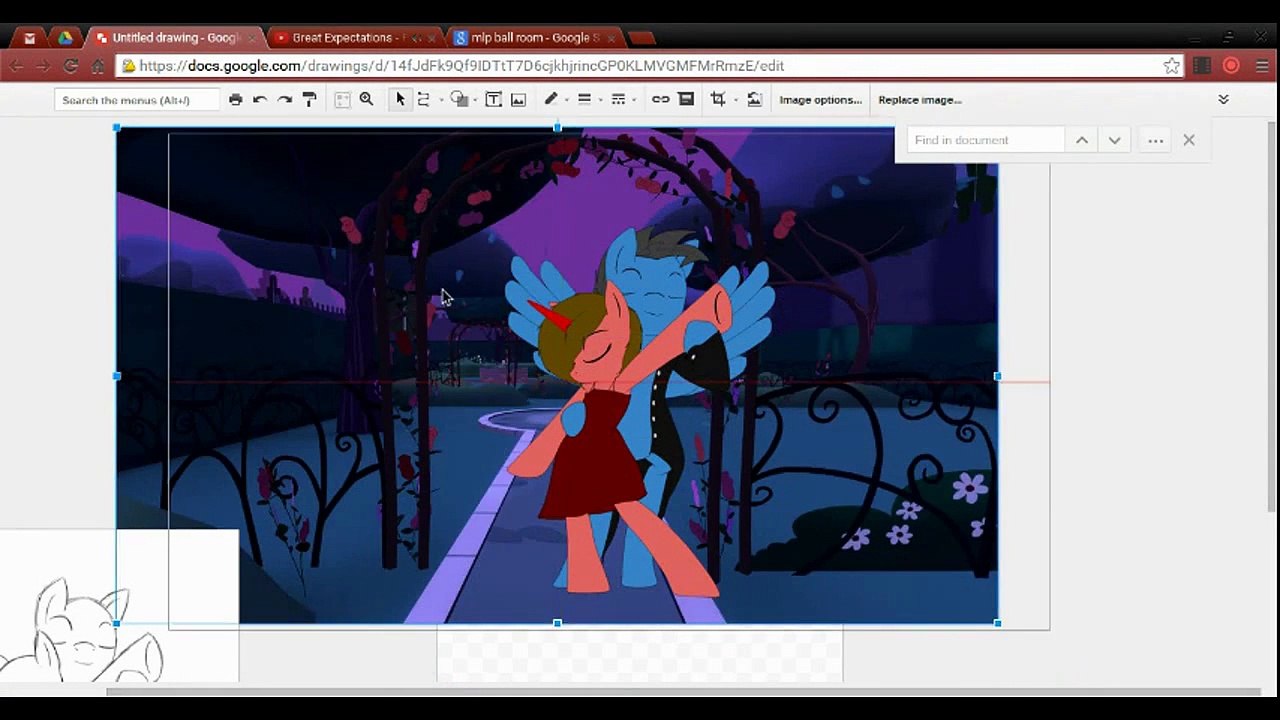Click the Print icon

(235, 99)
